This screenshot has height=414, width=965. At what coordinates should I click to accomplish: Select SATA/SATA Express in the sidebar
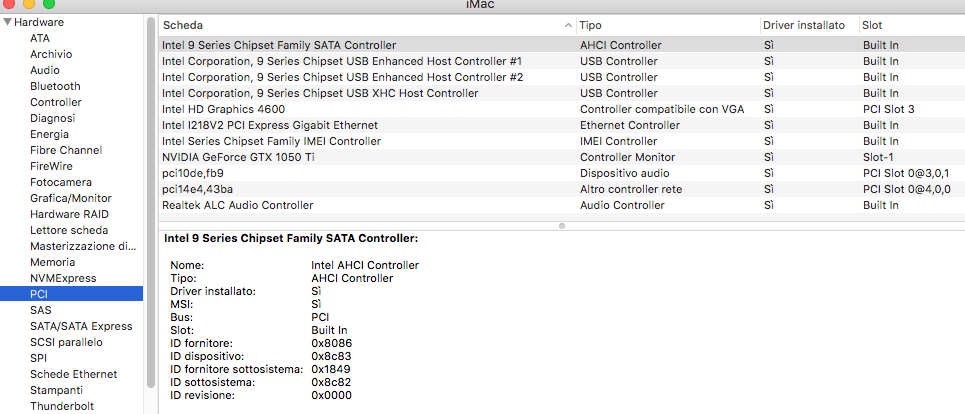click(x=81, y=326)
